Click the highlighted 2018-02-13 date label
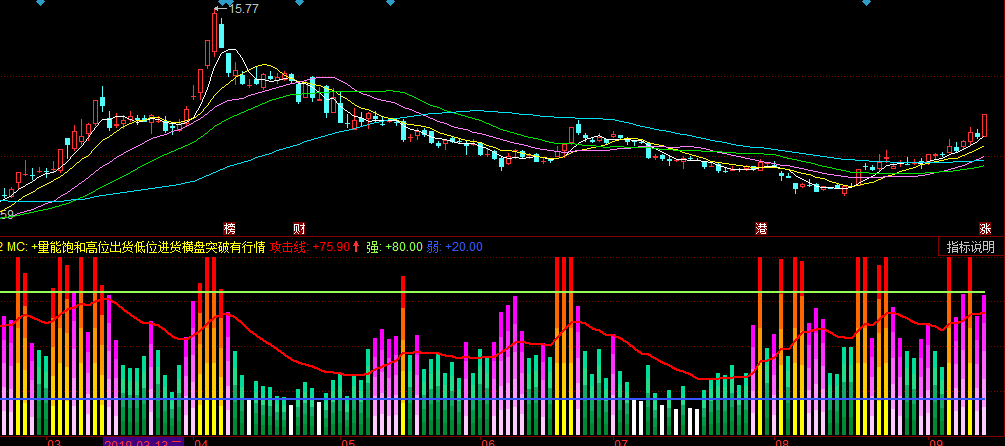 pyautogui.click(x=144, y=441)
